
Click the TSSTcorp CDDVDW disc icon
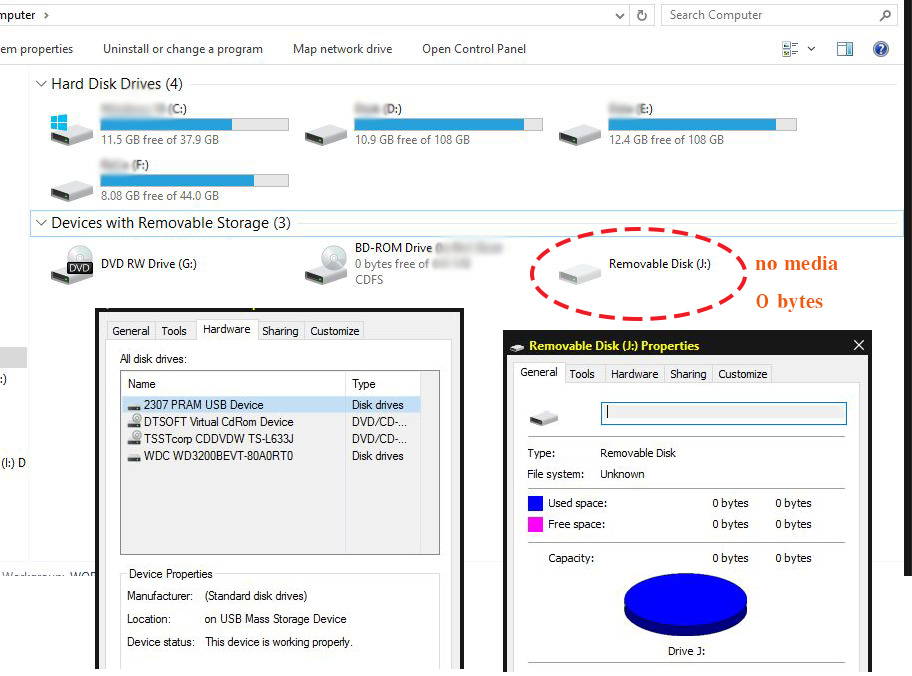pyautogui.click(x=135, y=437)
